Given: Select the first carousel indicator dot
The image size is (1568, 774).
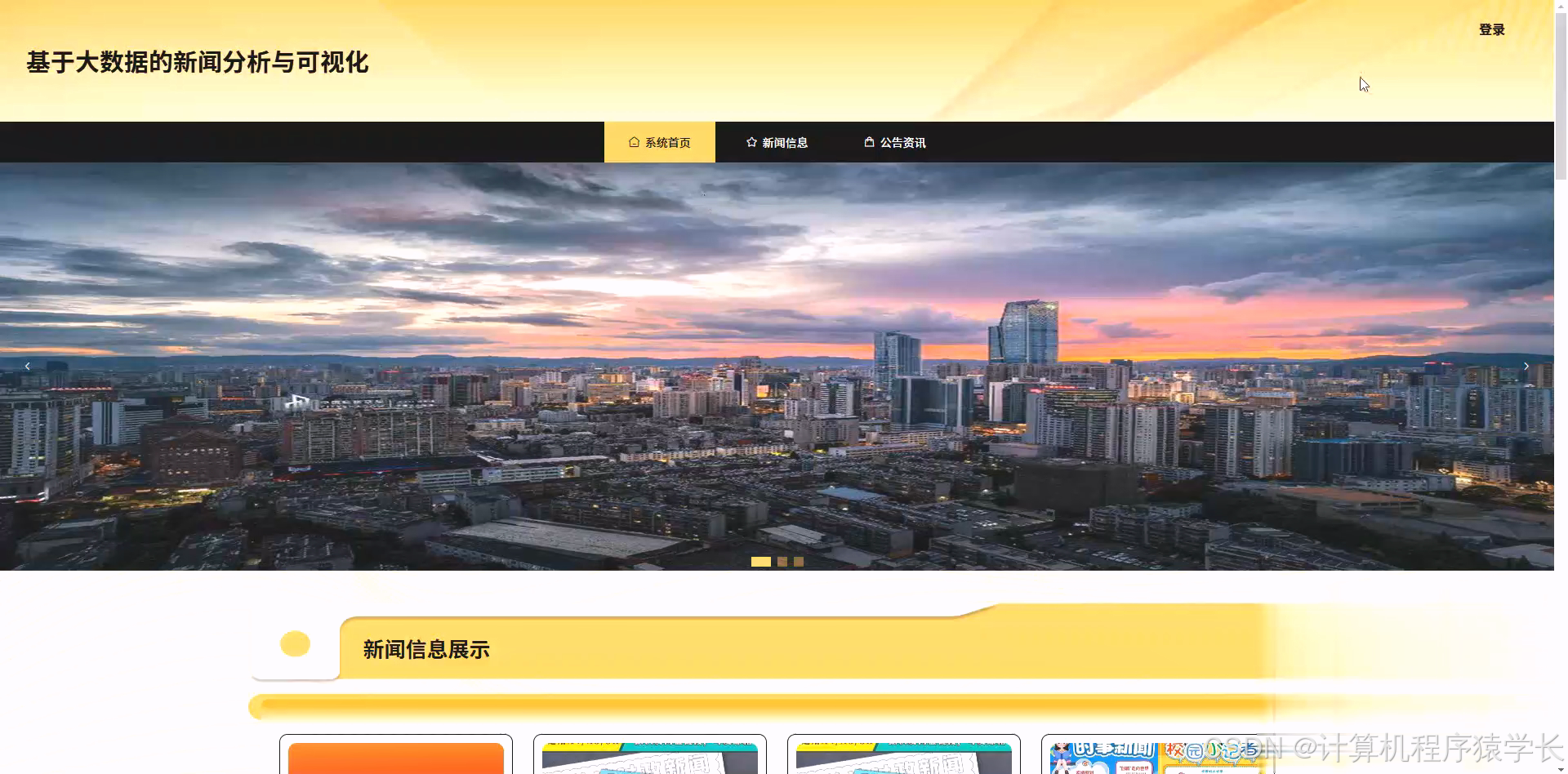Looking at the screenshot, I should coord(760,562).
